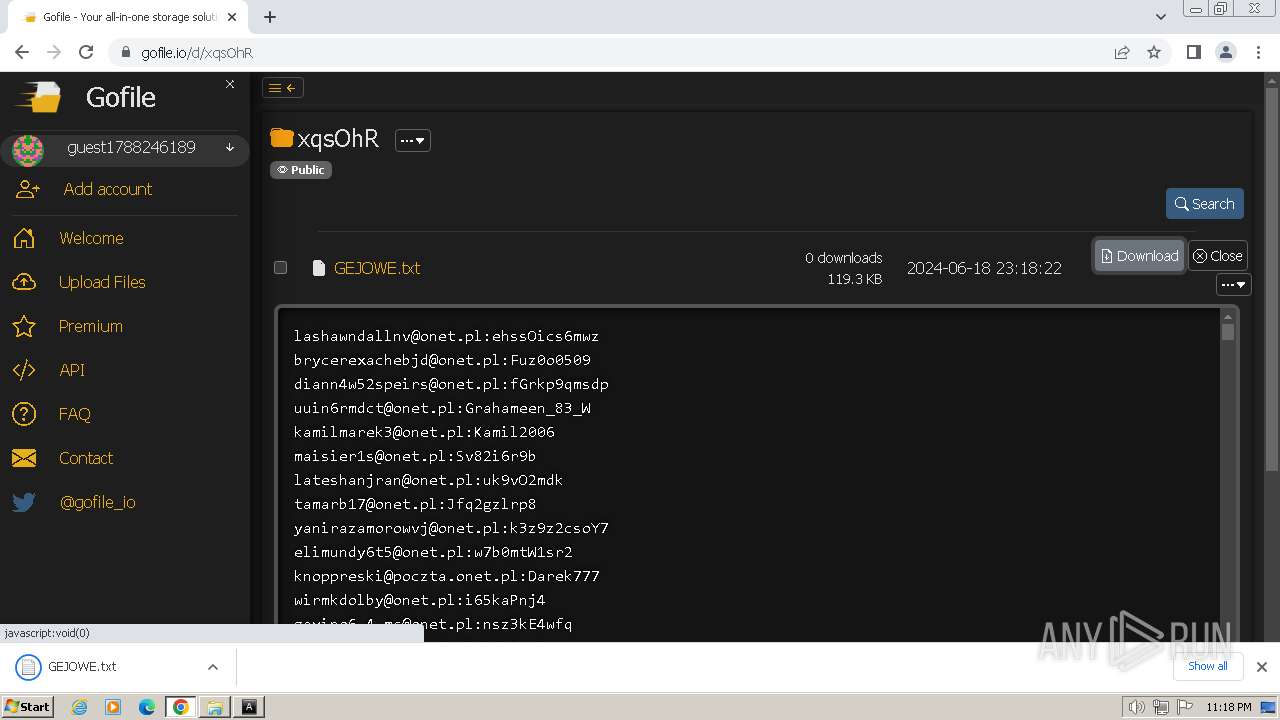Bookmark this page with the star icon

(x=1154, y=53)
